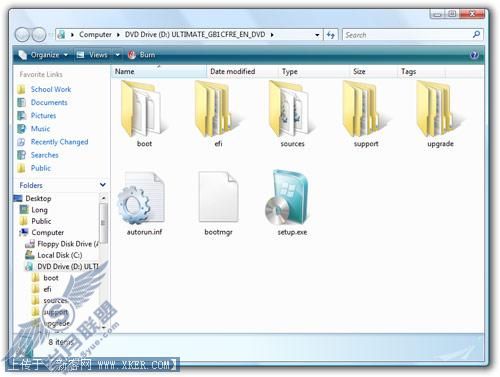Click the Music icon in Favorite Links
Image resolution: width=500 pixels, height=377 pixels.
click(x=21, y=129)
